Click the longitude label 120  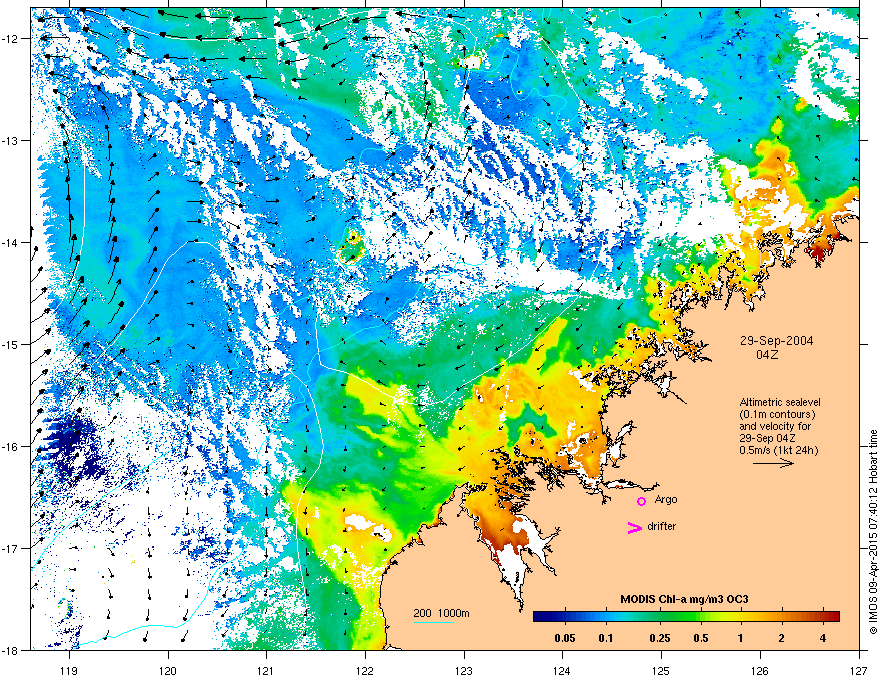click(168, 670)
